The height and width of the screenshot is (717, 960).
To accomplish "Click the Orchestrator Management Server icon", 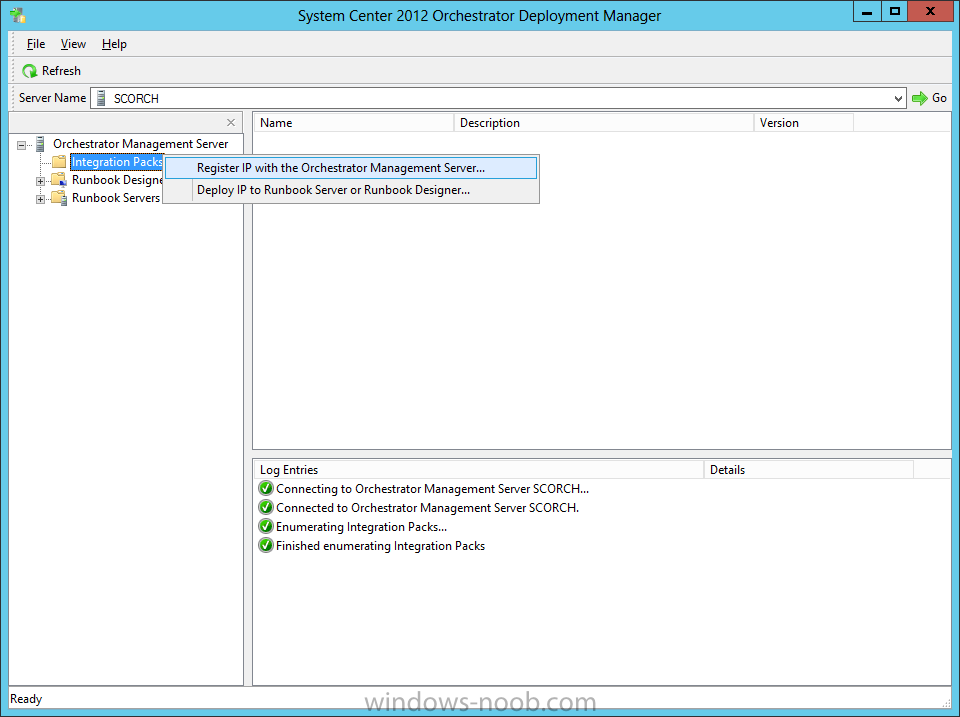I will pyautogui.click(x=40, y=144).
